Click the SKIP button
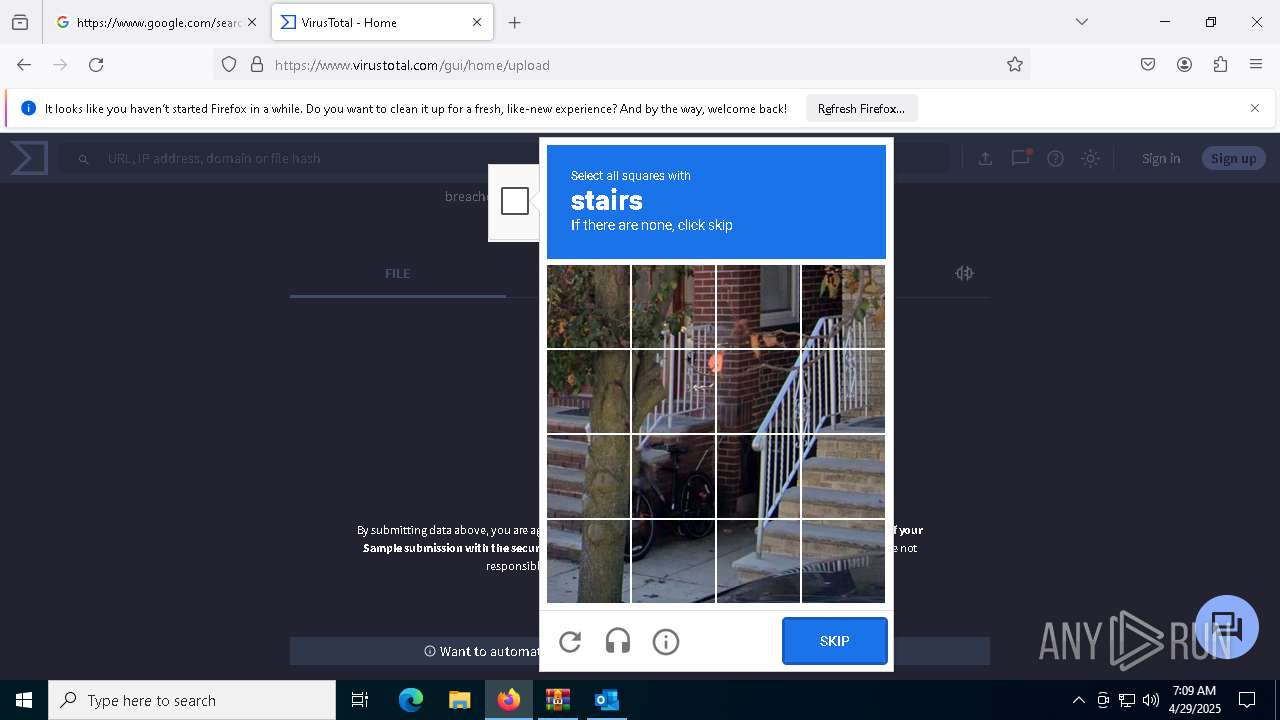The height and width of the screenshot is (720, 1280). 835,641
